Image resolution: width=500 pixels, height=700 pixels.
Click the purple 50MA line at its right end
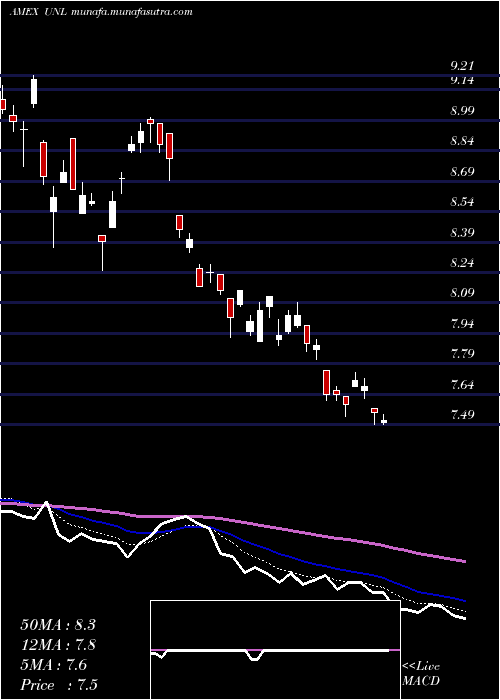tap(464, 561)
